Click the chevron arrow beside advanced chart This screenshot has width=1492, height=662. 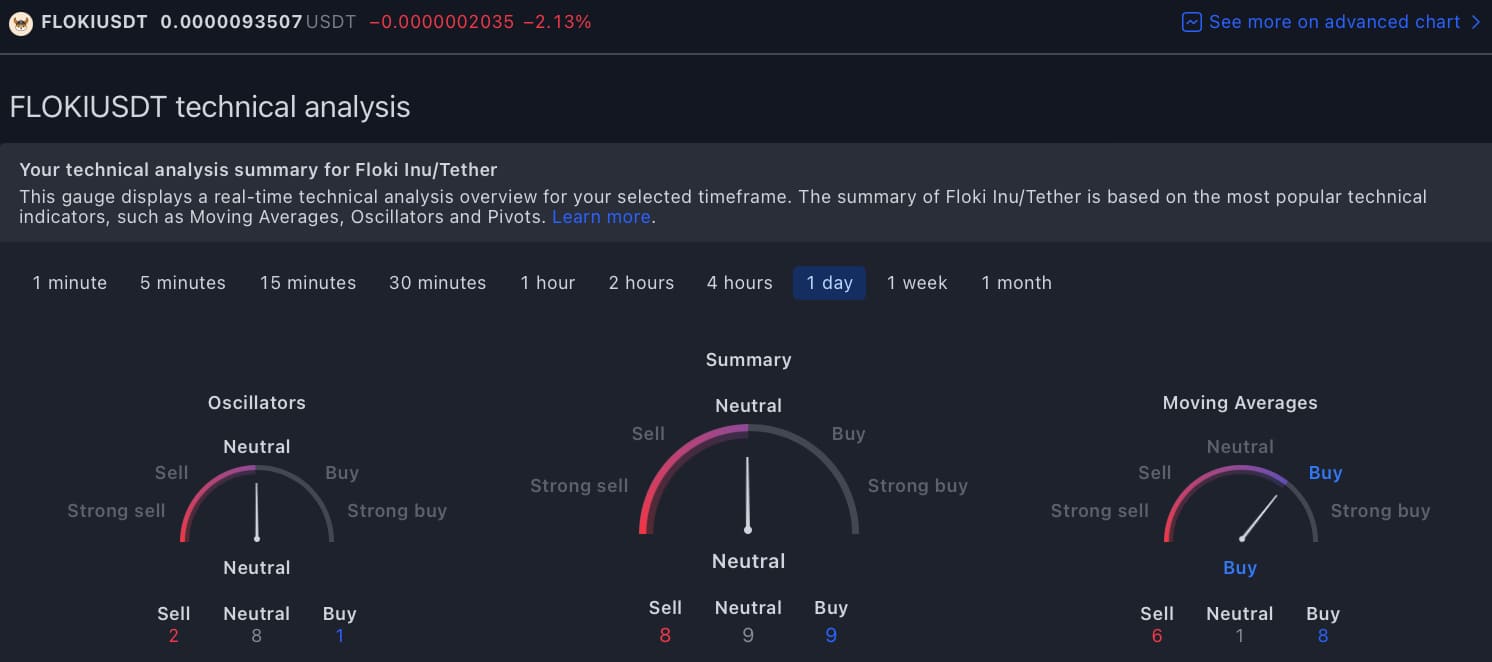tap(1476, 22)
